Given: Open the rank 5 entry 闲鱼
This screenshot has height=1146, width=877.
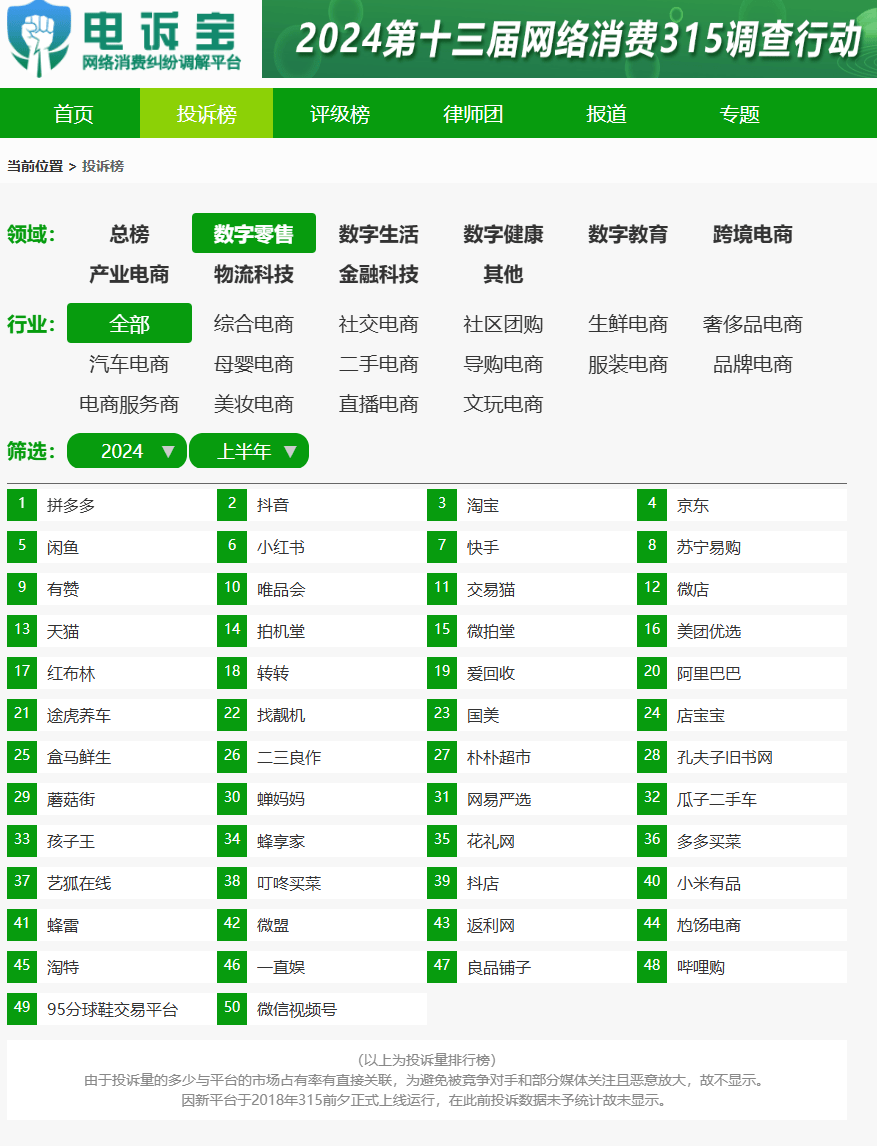Looking at the screenshot, I should tap(112, 547).
